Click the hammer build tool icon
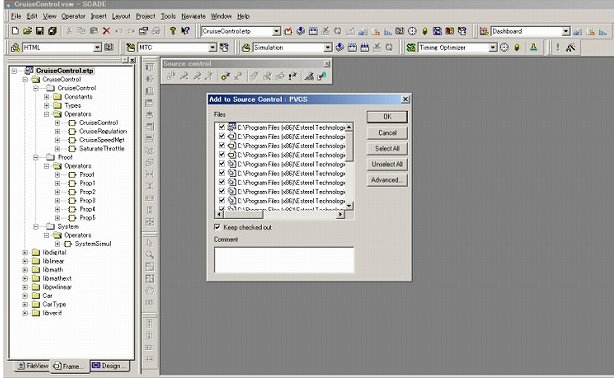The image size is (614, 378). [571, 47]
